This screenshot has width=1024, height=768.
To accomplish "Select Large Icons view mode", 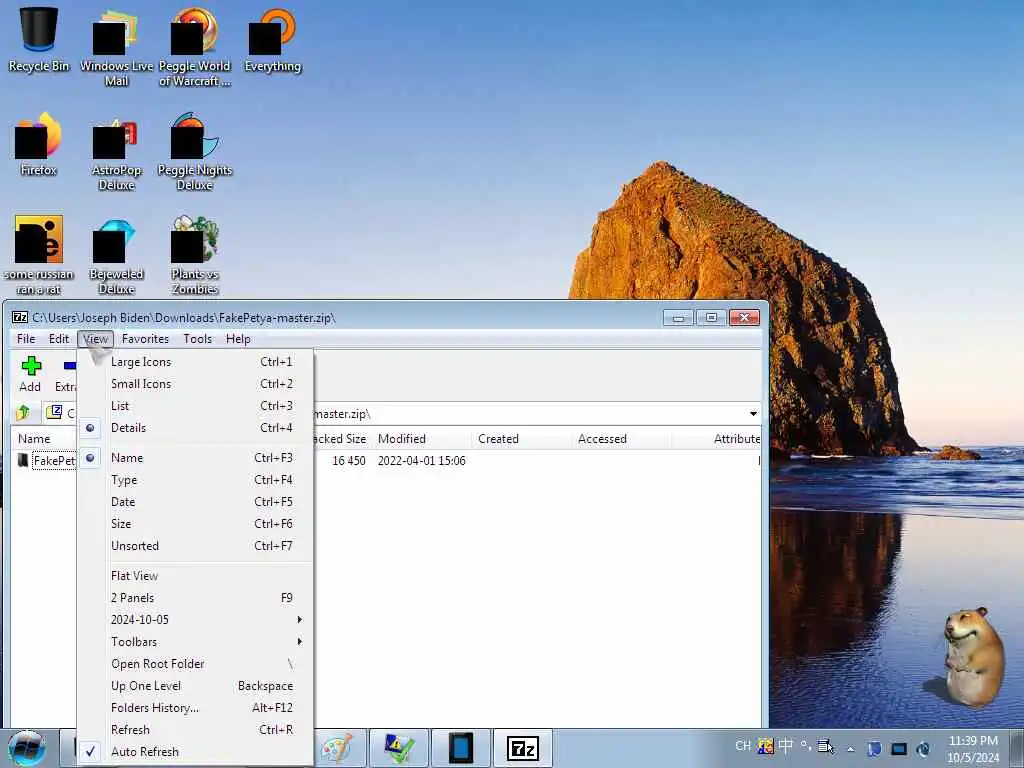I will pyautogui.click(x=196, y=362).
